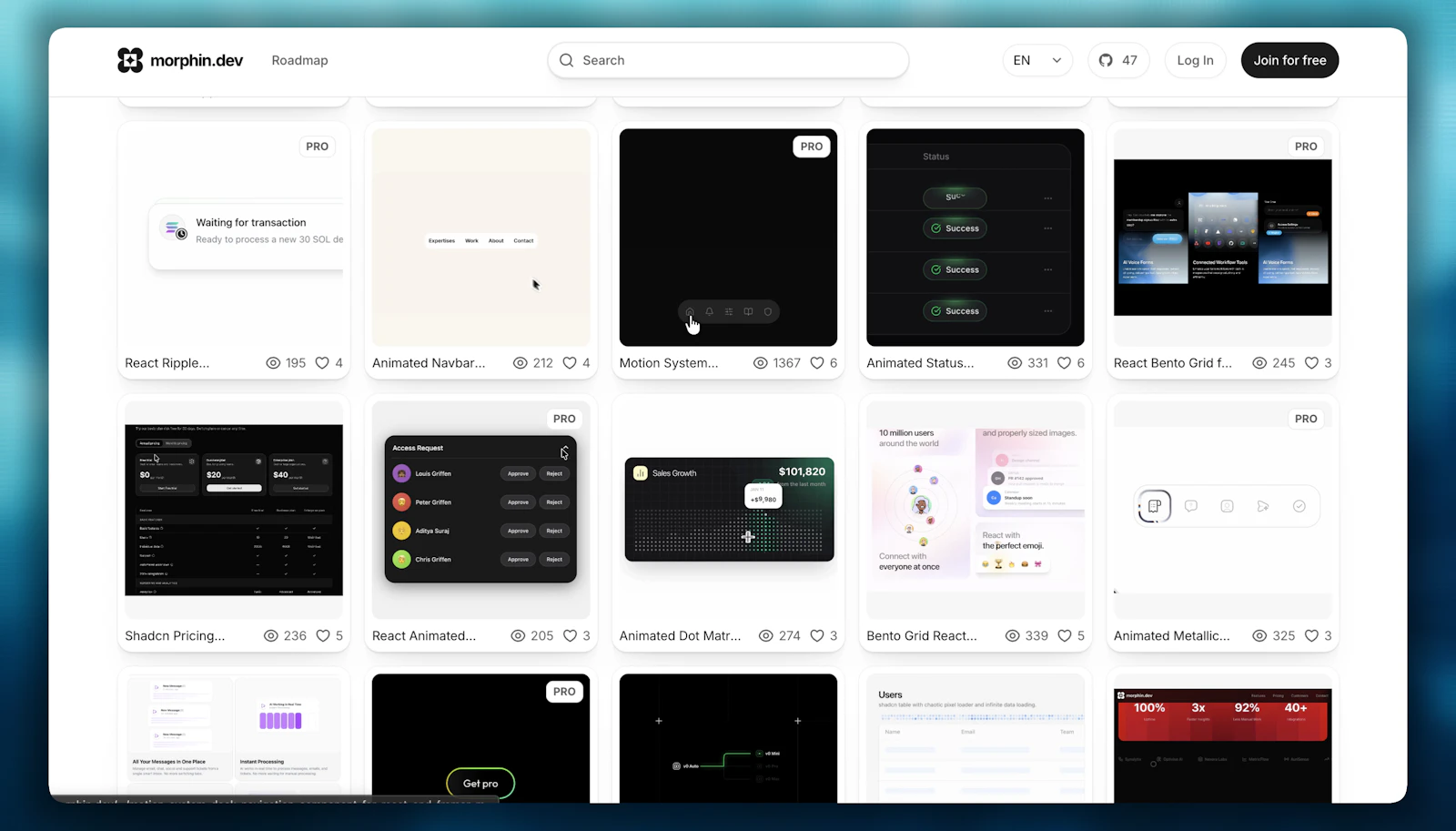
Task: Like the React Ripple component with its heart
Action: 322,363
